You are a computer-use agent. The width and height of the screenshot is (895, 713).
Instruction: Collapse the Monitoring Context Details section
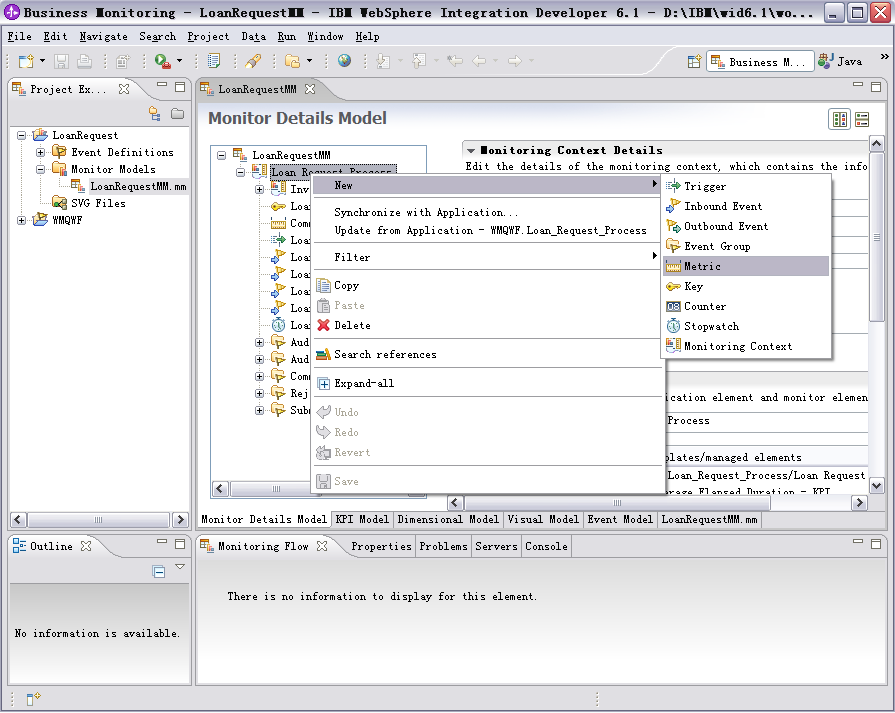pyautogui.click(x=471, y=151)
